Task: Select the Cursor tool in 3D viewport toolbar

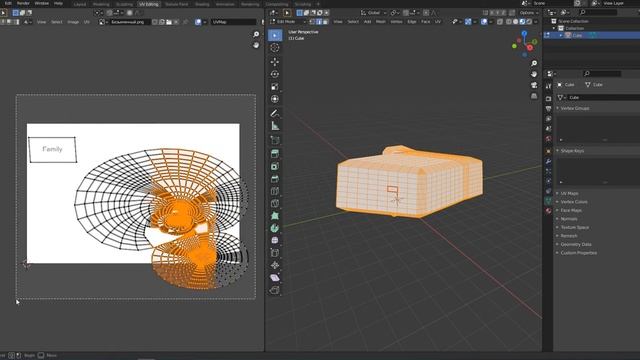Action: 275,48
